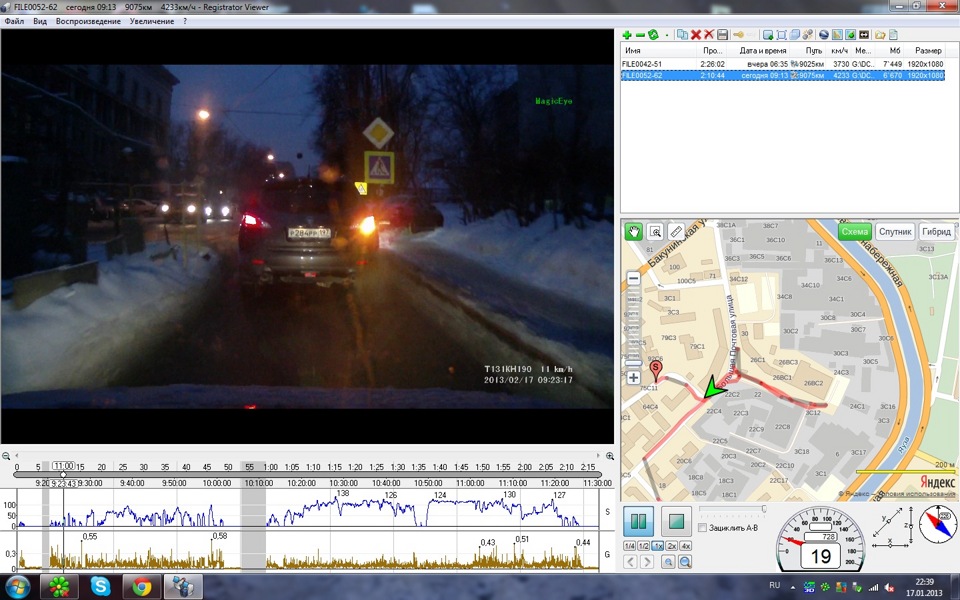960x600 pixels.
Task: Click the green refresh list icon
Action: click(653, 35)
